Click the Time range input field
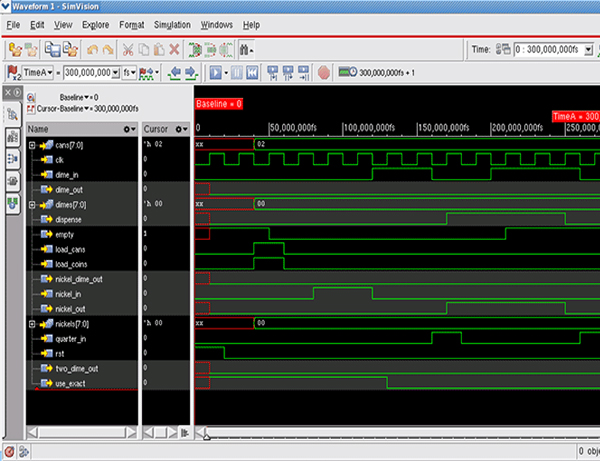The width and height of the screenshot is (600, 461). pyautogui.click(x=549, y=50)
